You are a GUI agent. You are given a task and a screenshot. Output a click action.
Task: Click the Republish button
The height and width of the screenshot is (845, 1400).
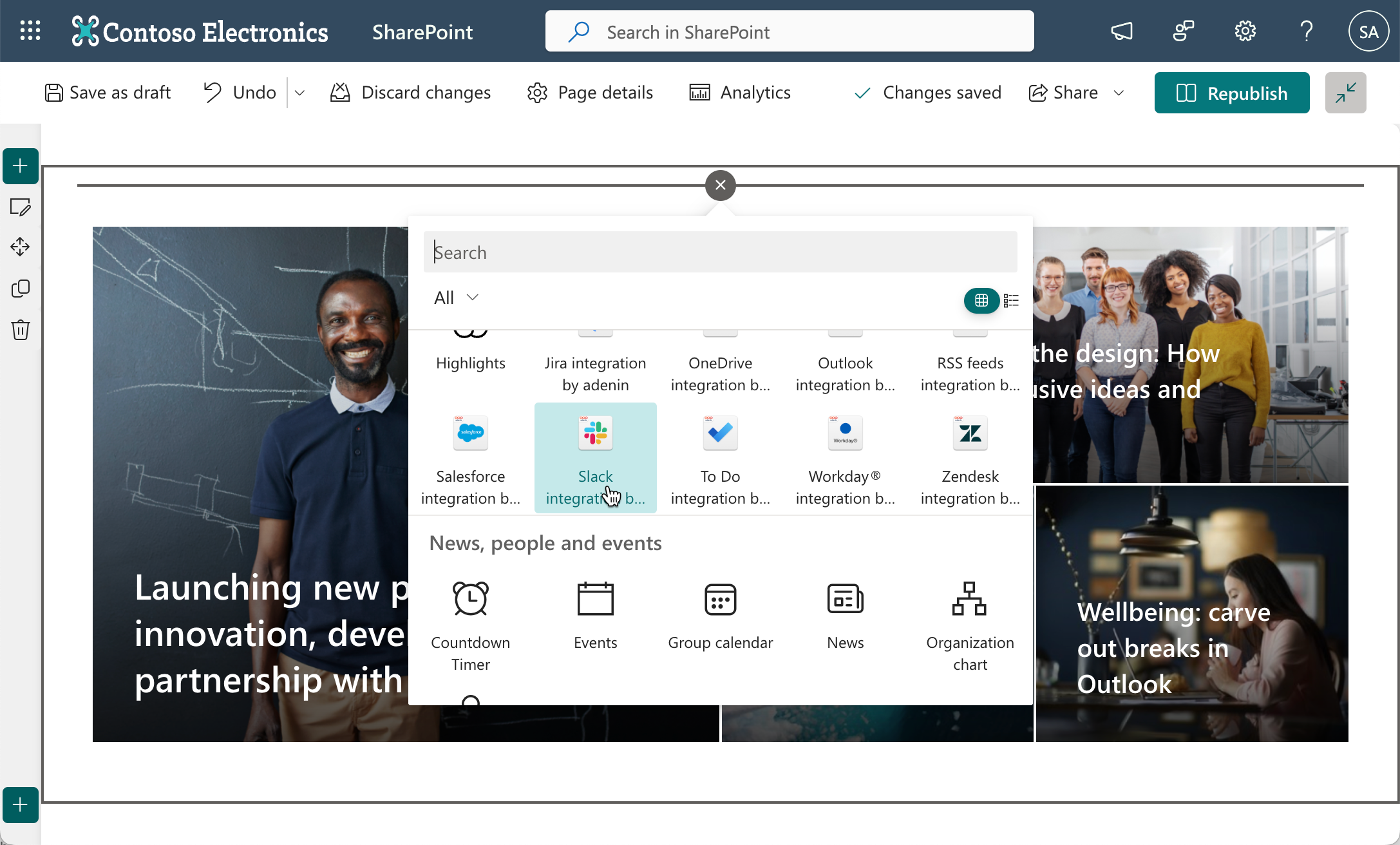coord(1231,93)
